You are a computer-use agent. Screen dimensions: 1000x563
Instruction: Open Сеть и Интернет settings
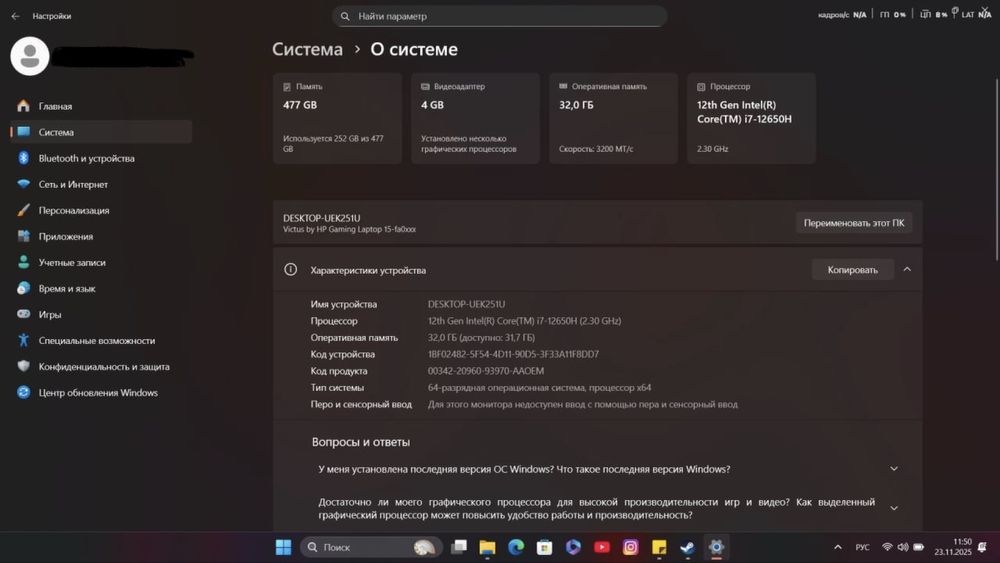pos(101,184)
